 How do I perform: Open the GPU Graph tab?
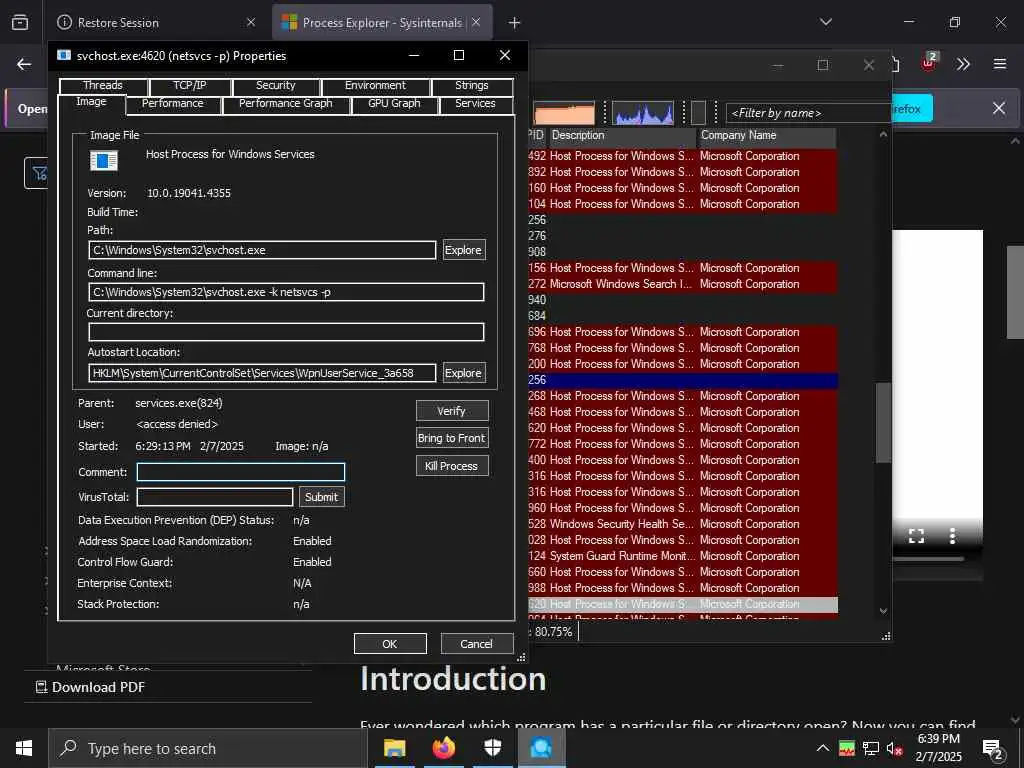[394, 104]
